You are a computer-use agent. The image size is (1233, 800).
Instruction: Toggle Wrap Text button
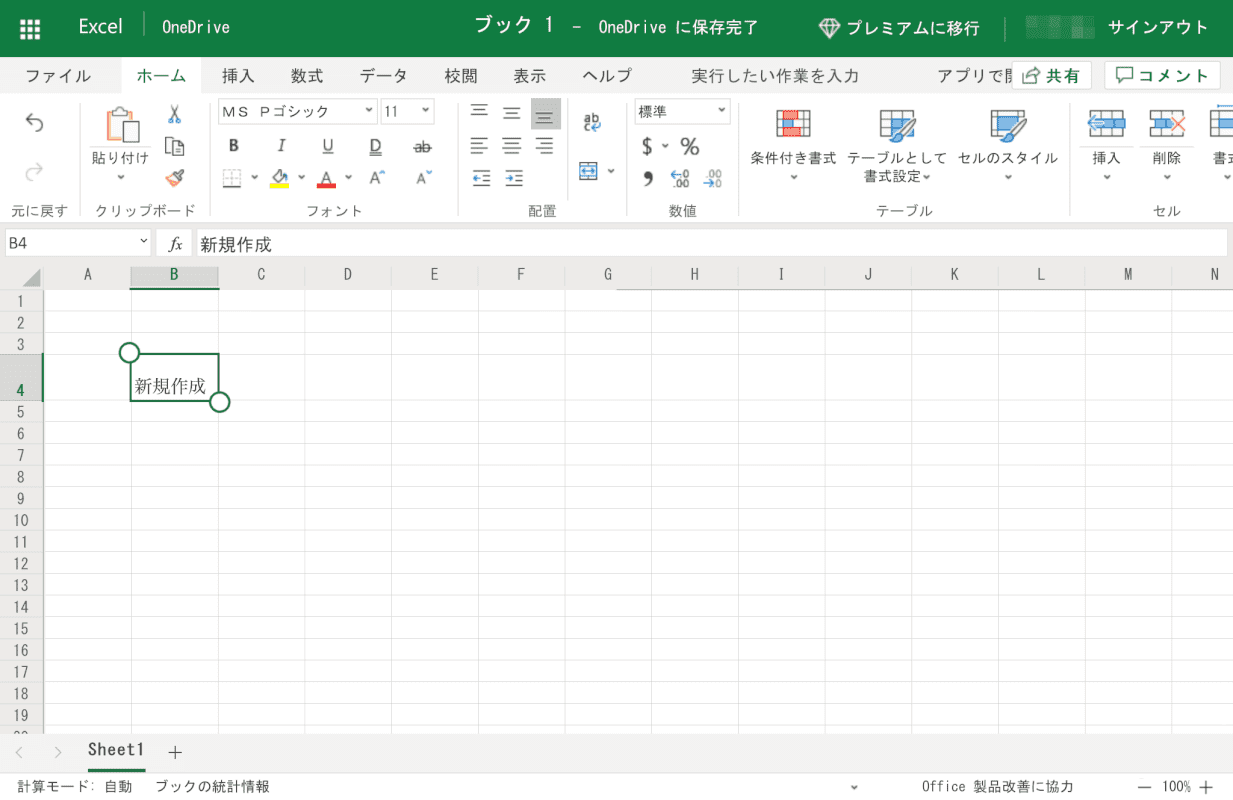tap(591, 123)
